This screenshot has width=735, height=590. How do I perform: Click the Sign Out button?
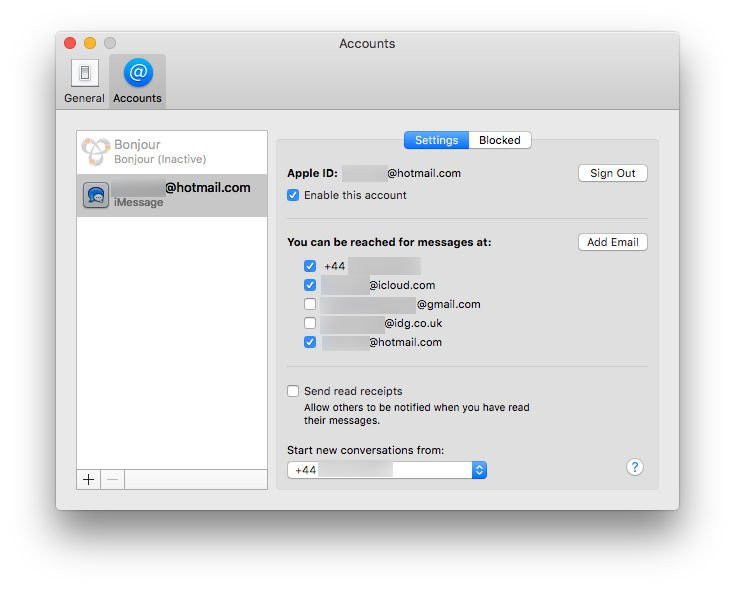612,173
